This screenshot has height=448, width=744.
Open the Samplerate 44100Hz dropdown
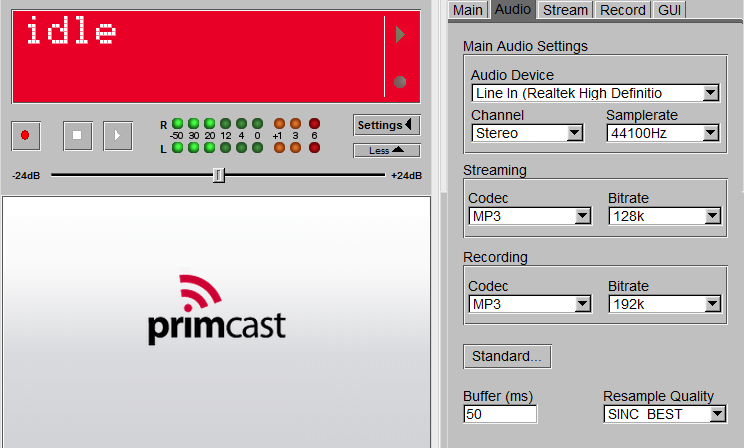click(x=663, y=133)
